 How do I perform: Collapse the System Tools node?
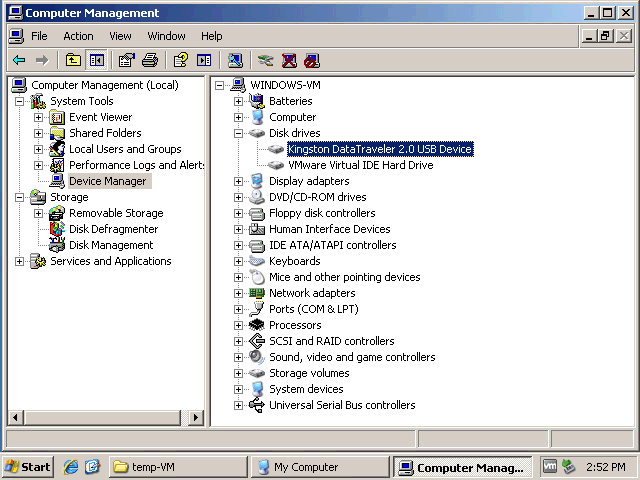click(x=19, y=101)
